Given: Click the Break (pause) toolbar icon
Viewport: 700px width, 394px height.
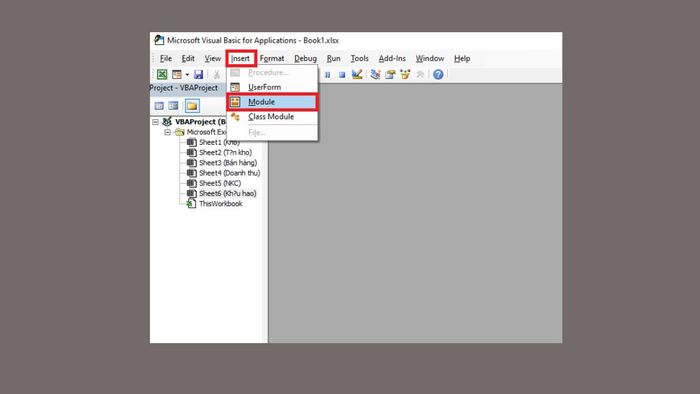Looking at the screenshot, I should [327, 75].
